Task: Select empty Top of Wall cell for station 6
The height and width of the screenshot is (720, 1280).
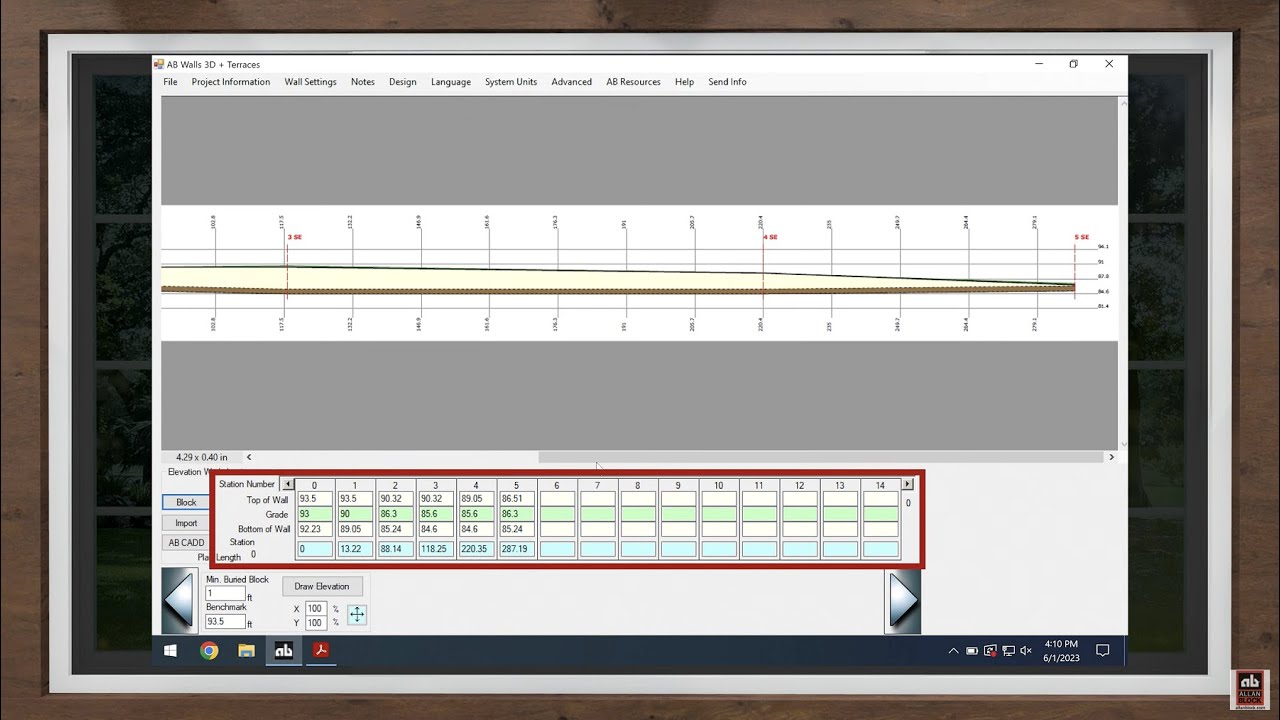Action: point(557,499)
